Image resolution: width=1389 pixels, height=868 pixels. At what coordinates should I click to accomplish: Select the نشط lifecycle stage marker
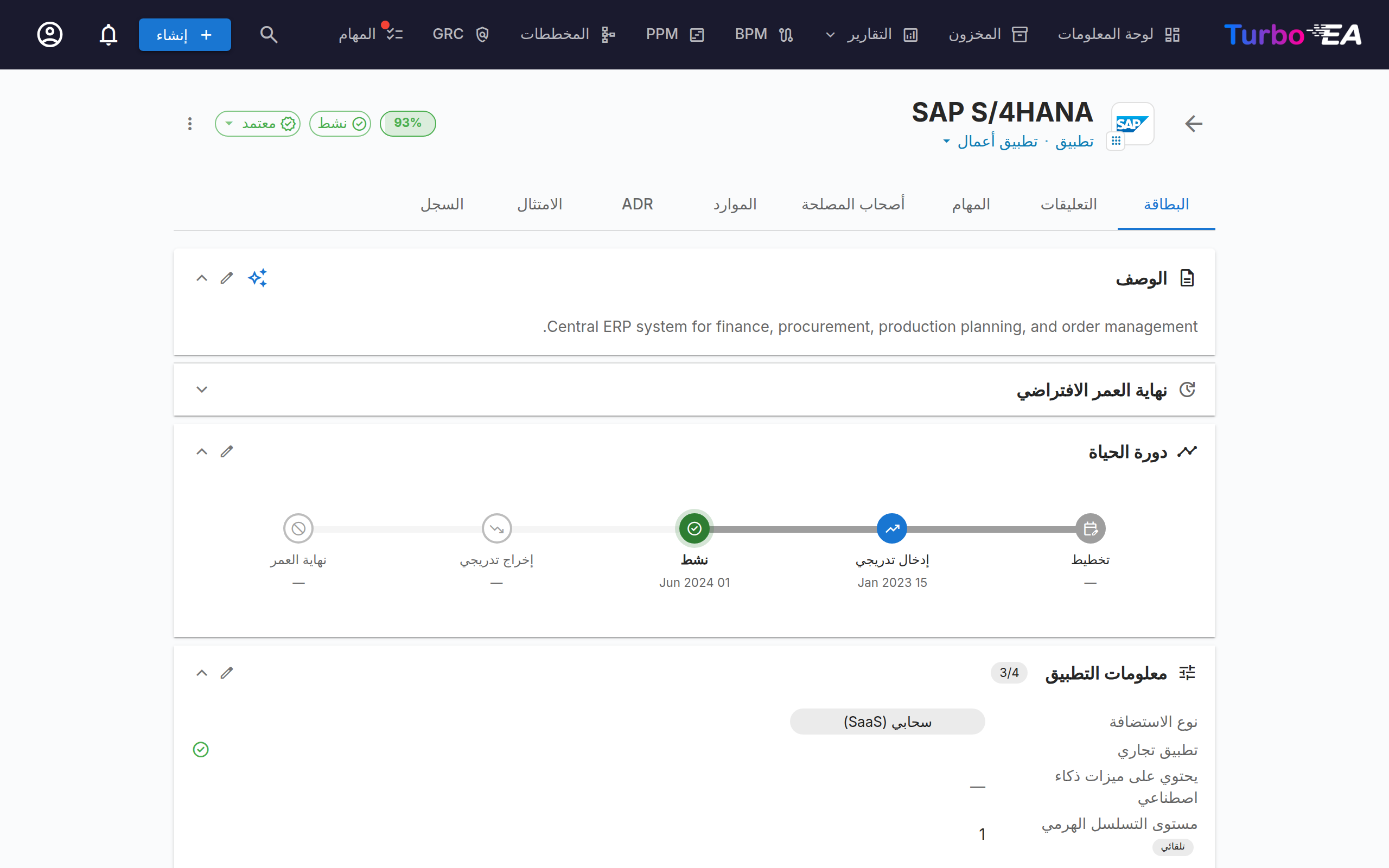[x=694, y=528]
